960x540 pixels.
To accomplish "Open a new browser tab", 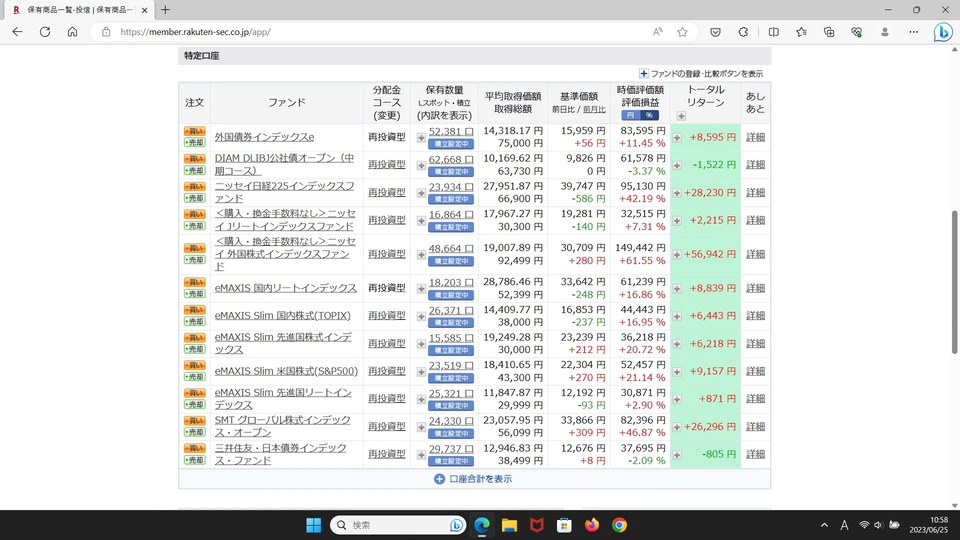I will point(165,10).
